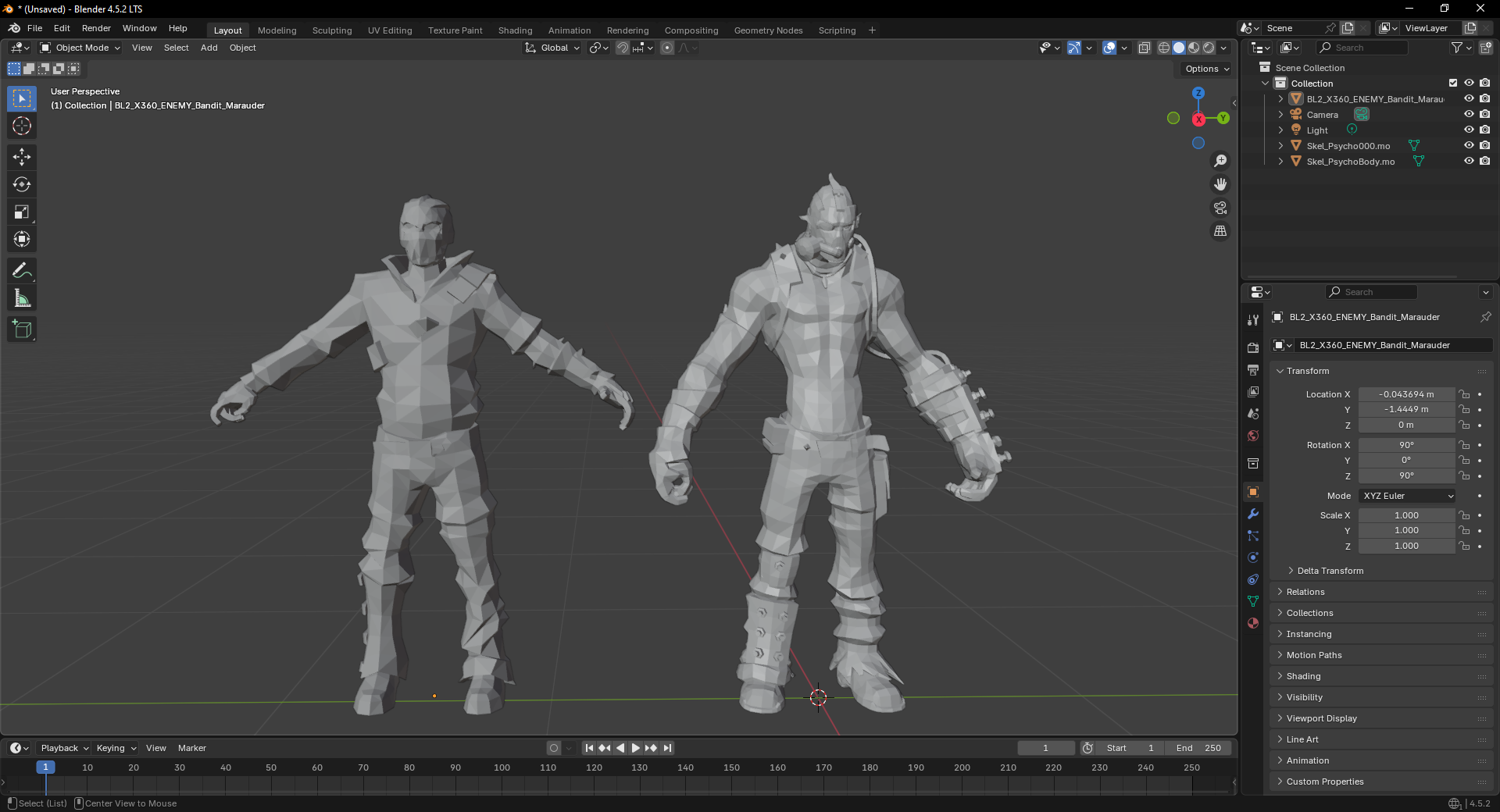Image resolution: width=1500 pixels, height=812 pixels.
Task: Add a new workspace with plus button
Action: (872, 30)
